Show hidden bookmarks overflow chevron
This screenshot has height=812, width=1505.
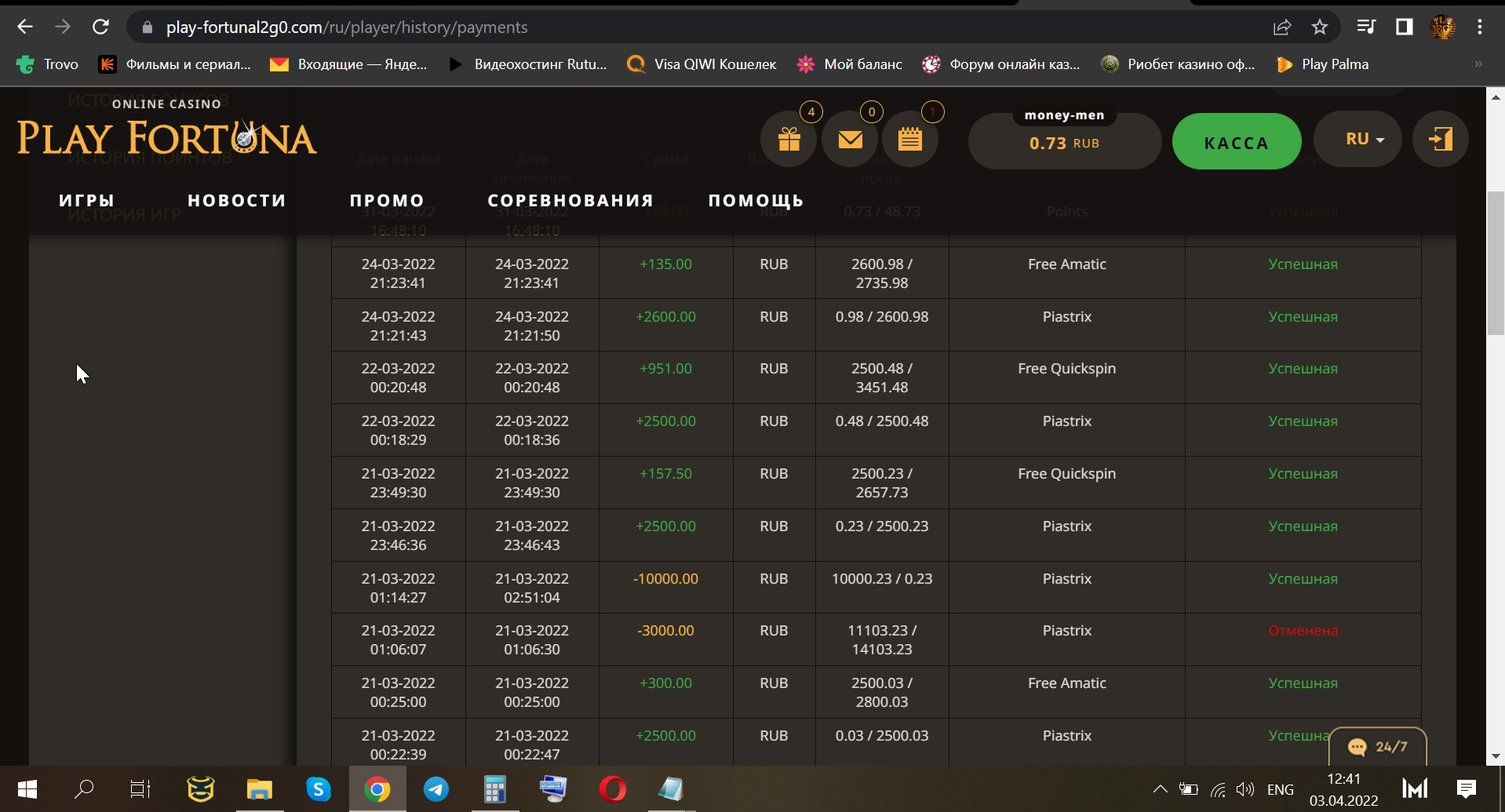pyautogui.click(x=1478, y=64)
